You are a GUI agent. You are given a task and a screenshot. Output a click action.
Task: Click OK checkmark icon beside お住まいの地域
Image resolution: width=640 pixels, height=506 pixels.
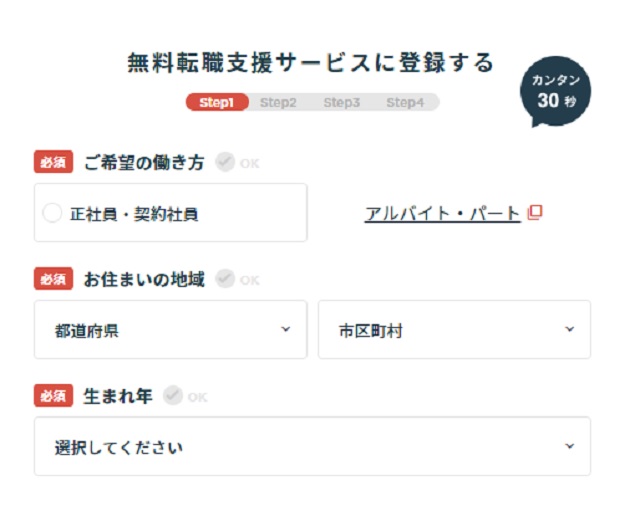click(x=225, y=279)
